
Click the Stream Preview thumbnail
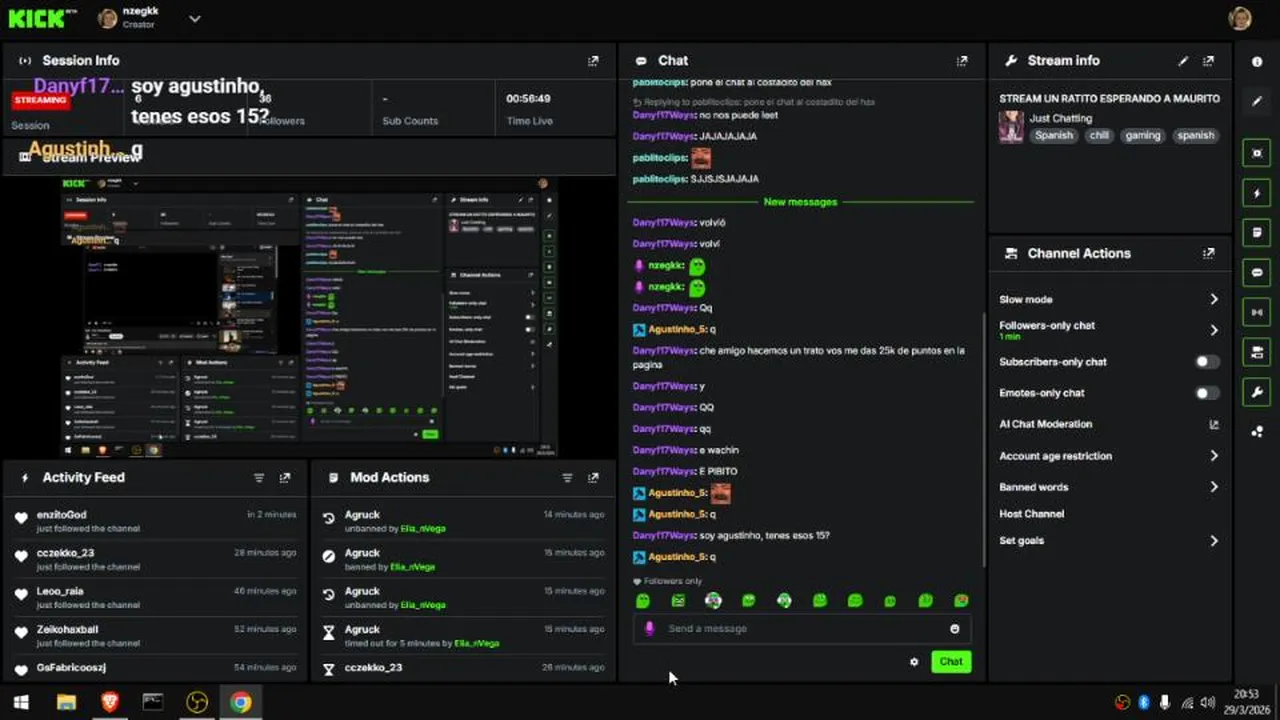pyautogui.click(x=310, y=317)
